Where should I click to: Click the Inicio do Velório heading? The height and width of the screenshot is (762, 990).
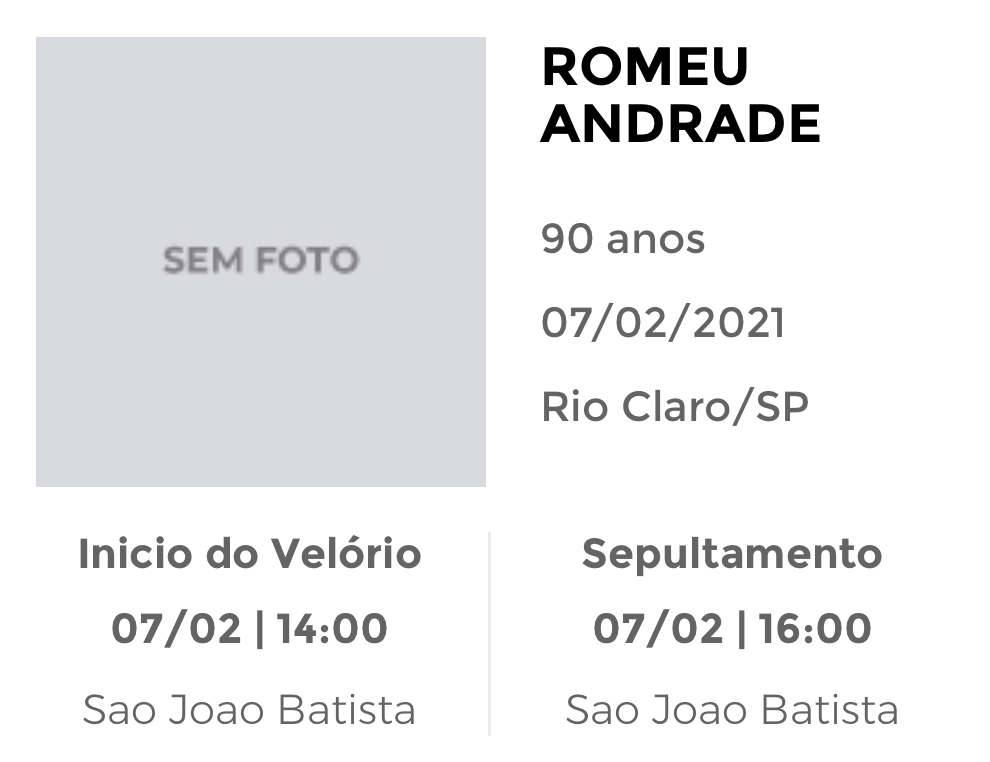(x=250, y=553)
